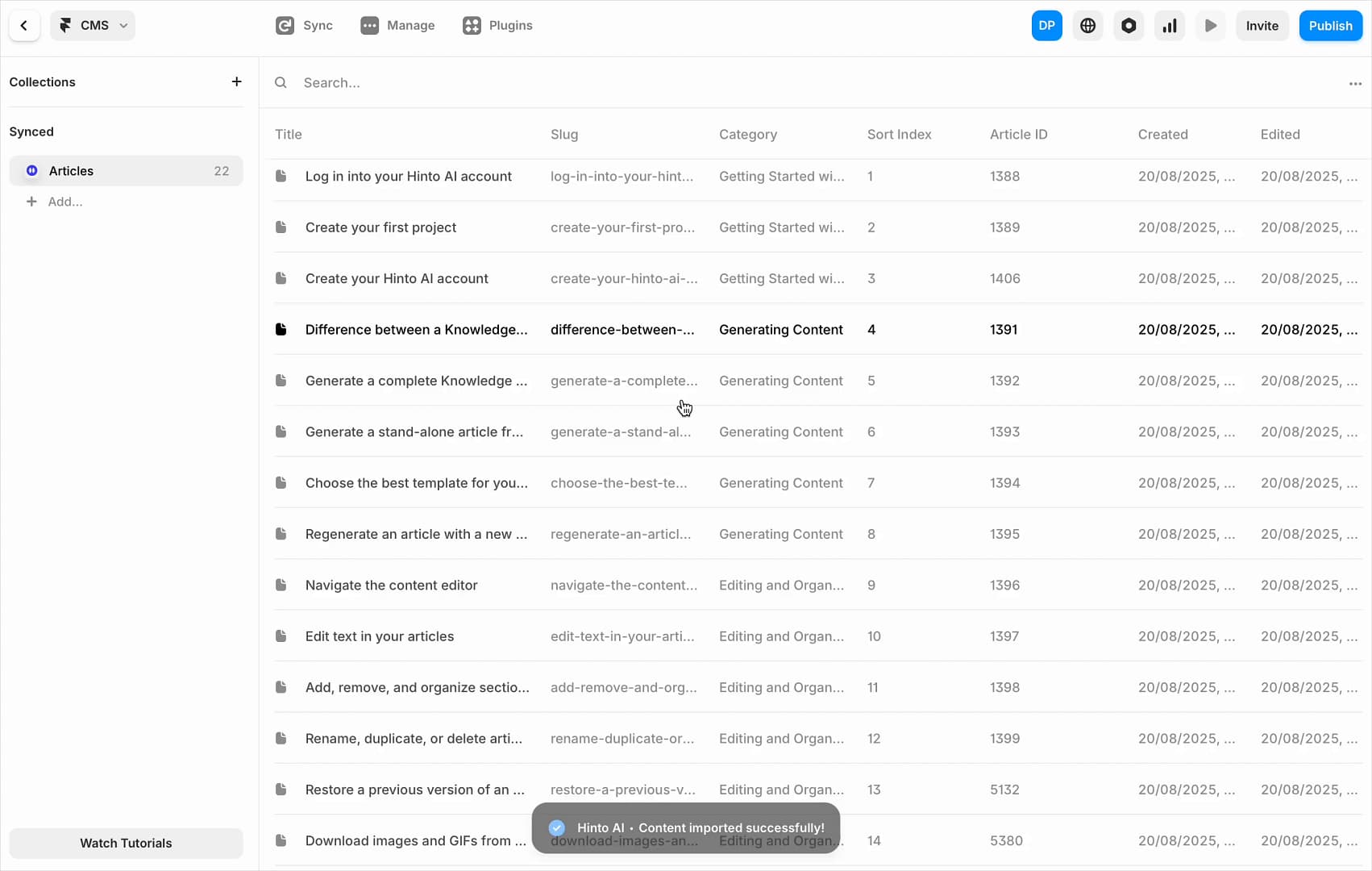This screenshot has width=1372, height=871.
Task: Open the Manage tab
Action: [x=397, y=26]
